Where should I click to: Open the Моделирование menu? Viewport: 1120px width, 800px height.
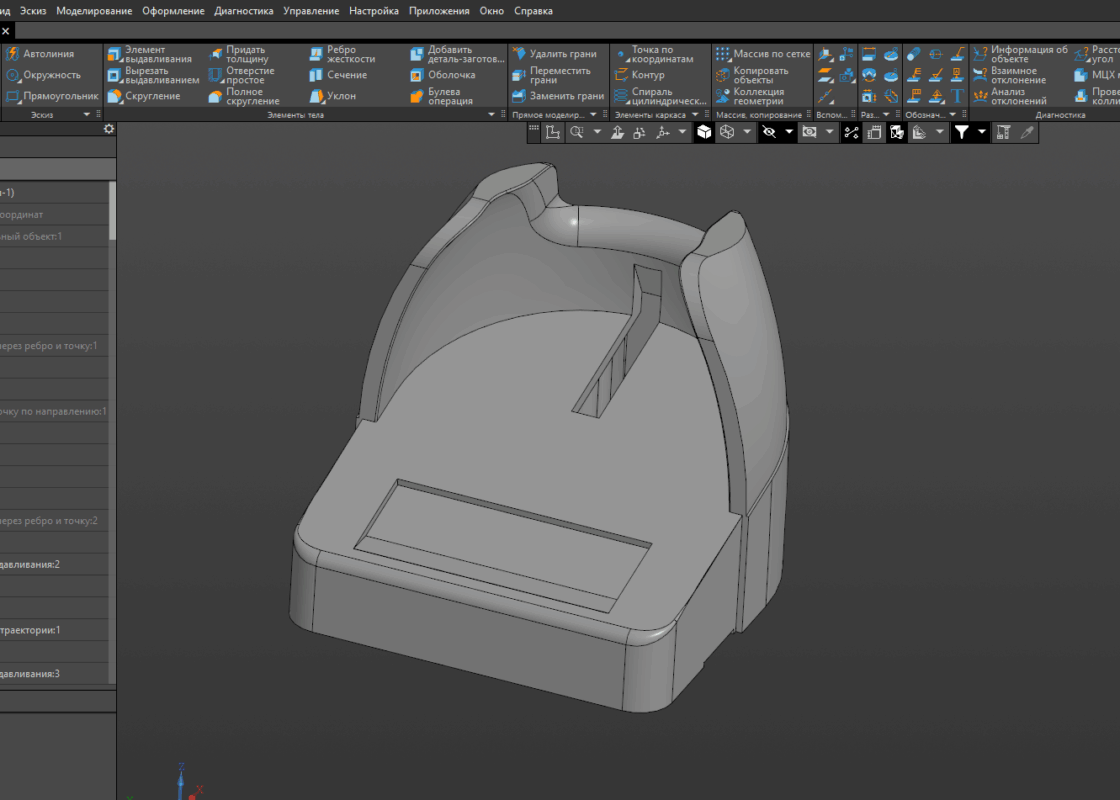coord(94,11)
